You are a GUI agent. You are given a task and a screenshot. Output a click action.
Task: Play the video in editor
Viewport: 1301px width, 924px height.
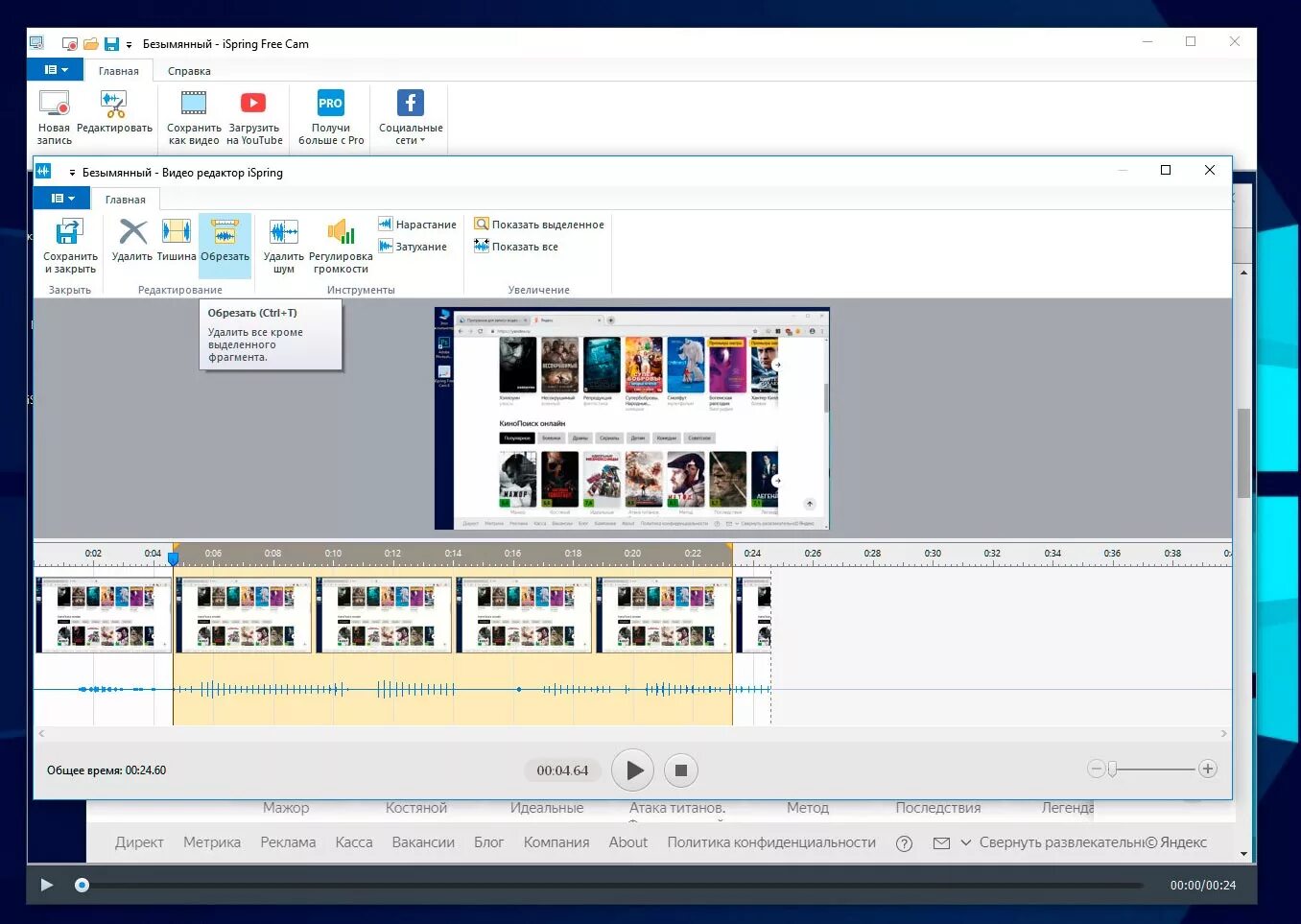point(633,770)
